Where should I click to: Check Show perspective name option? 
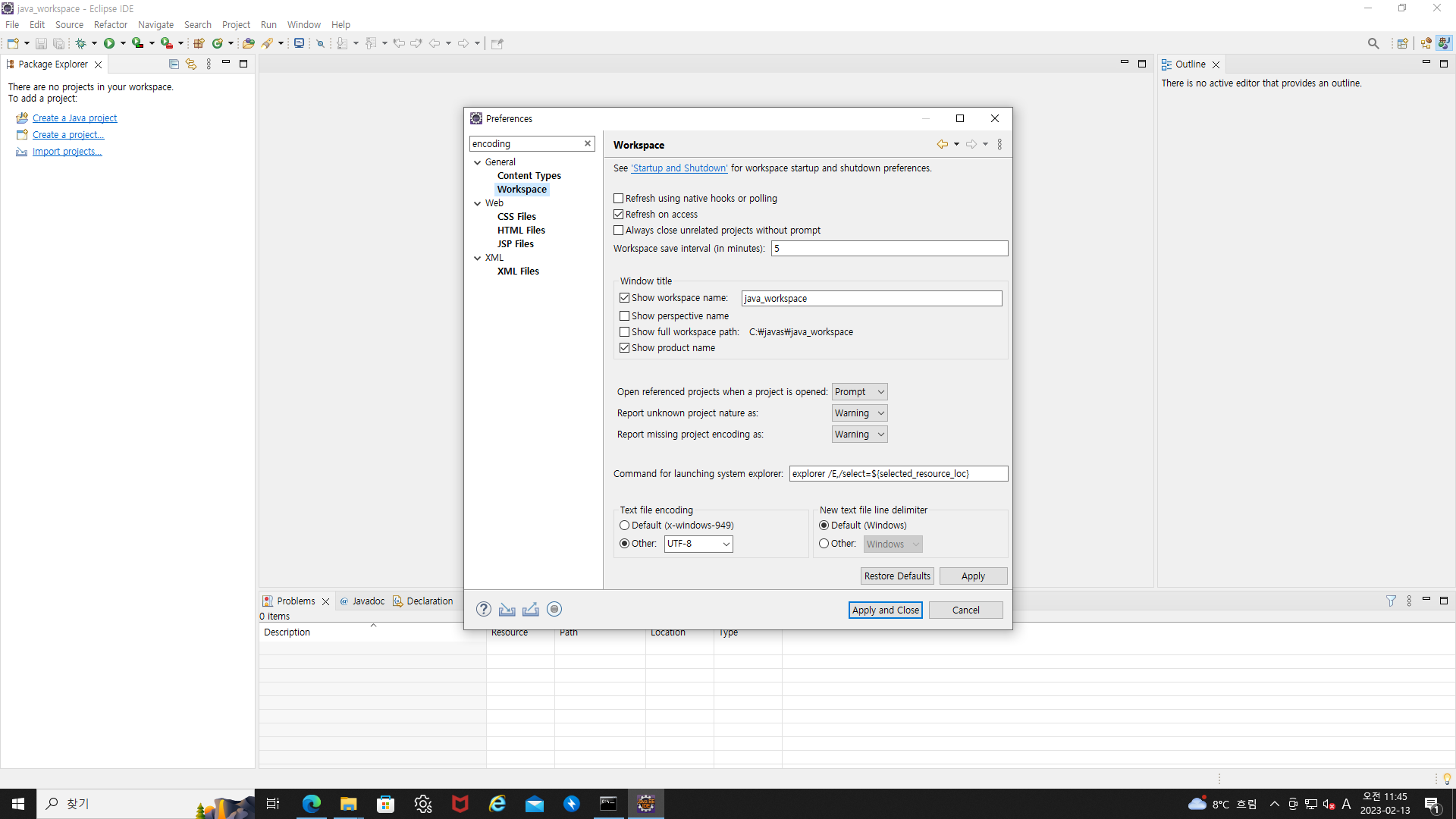625,316
